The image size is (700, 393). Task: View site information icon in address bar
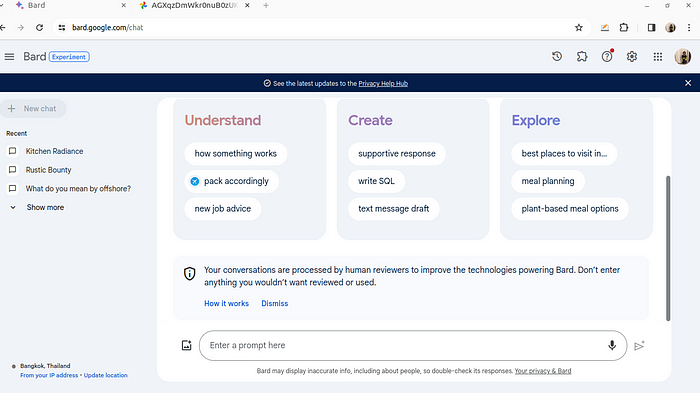[x=62, y=28]
